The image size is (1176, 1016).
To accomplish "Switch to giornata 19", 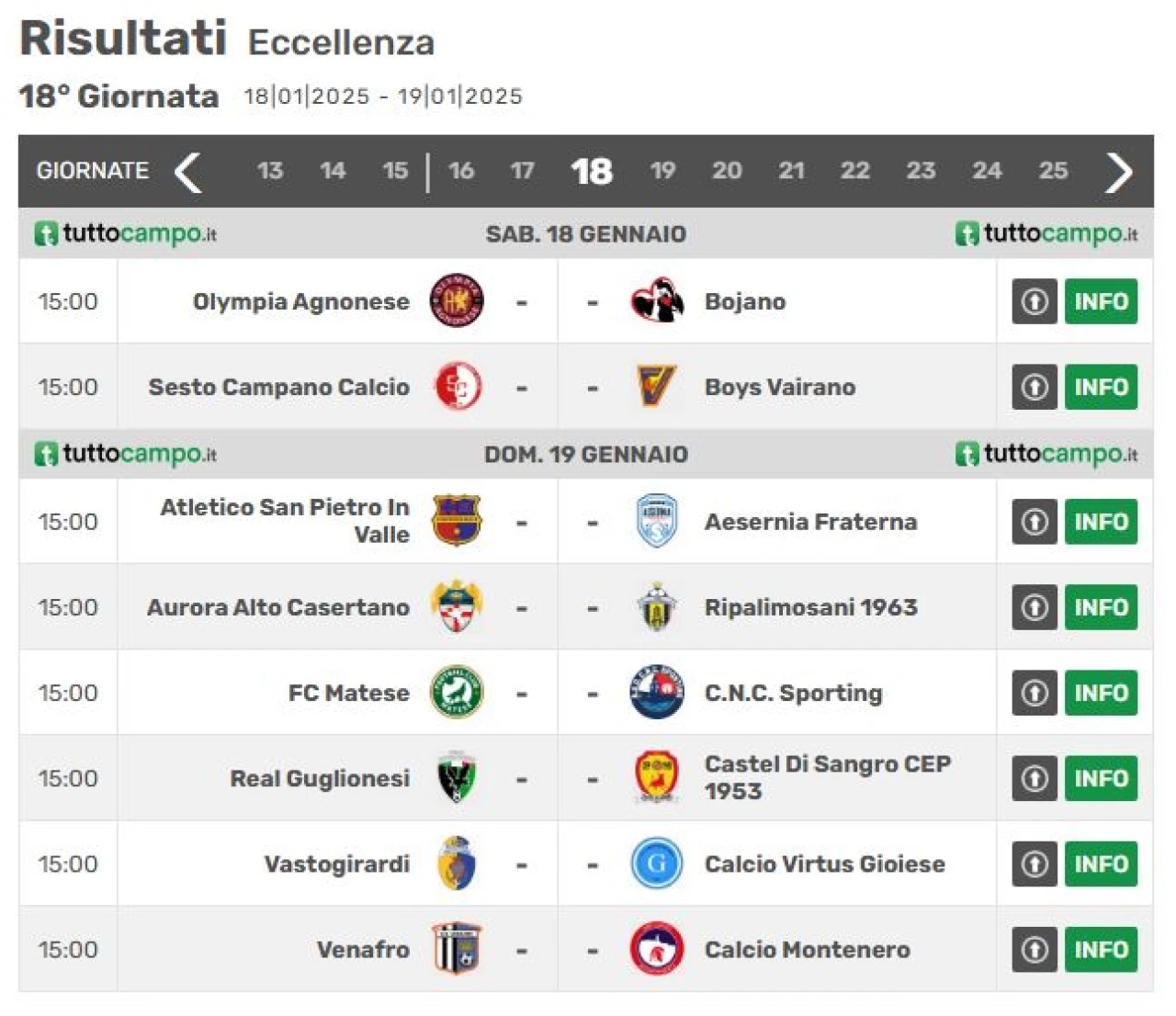I will point(662,171).
